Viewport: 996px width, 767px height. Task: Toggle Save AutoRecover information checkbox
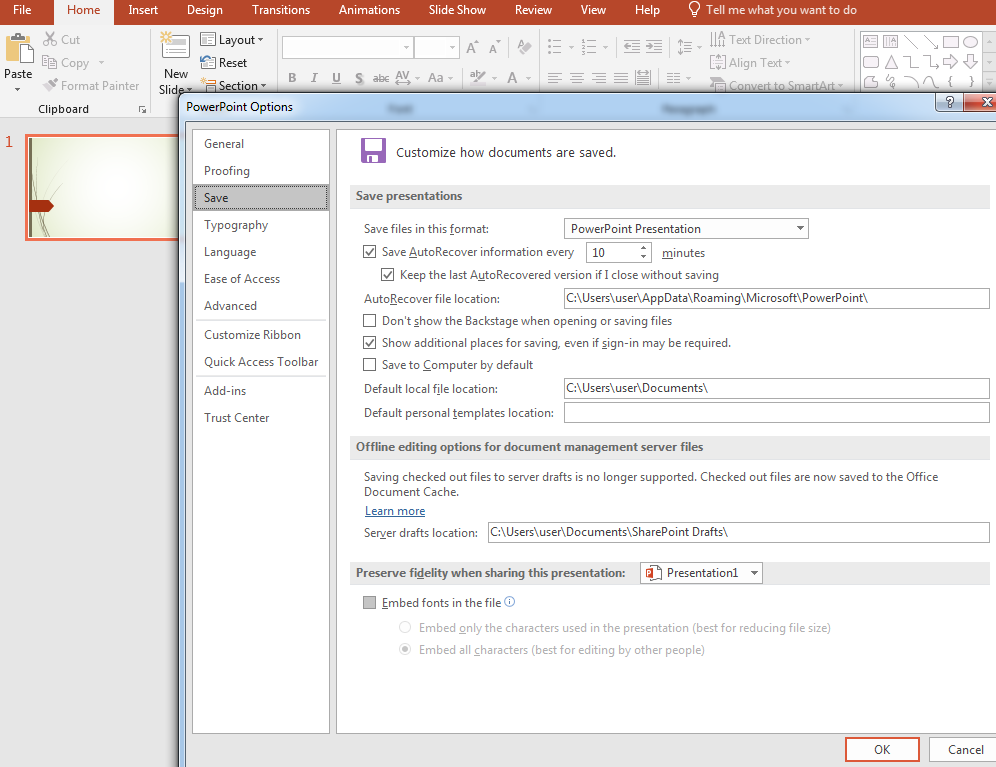369,252
